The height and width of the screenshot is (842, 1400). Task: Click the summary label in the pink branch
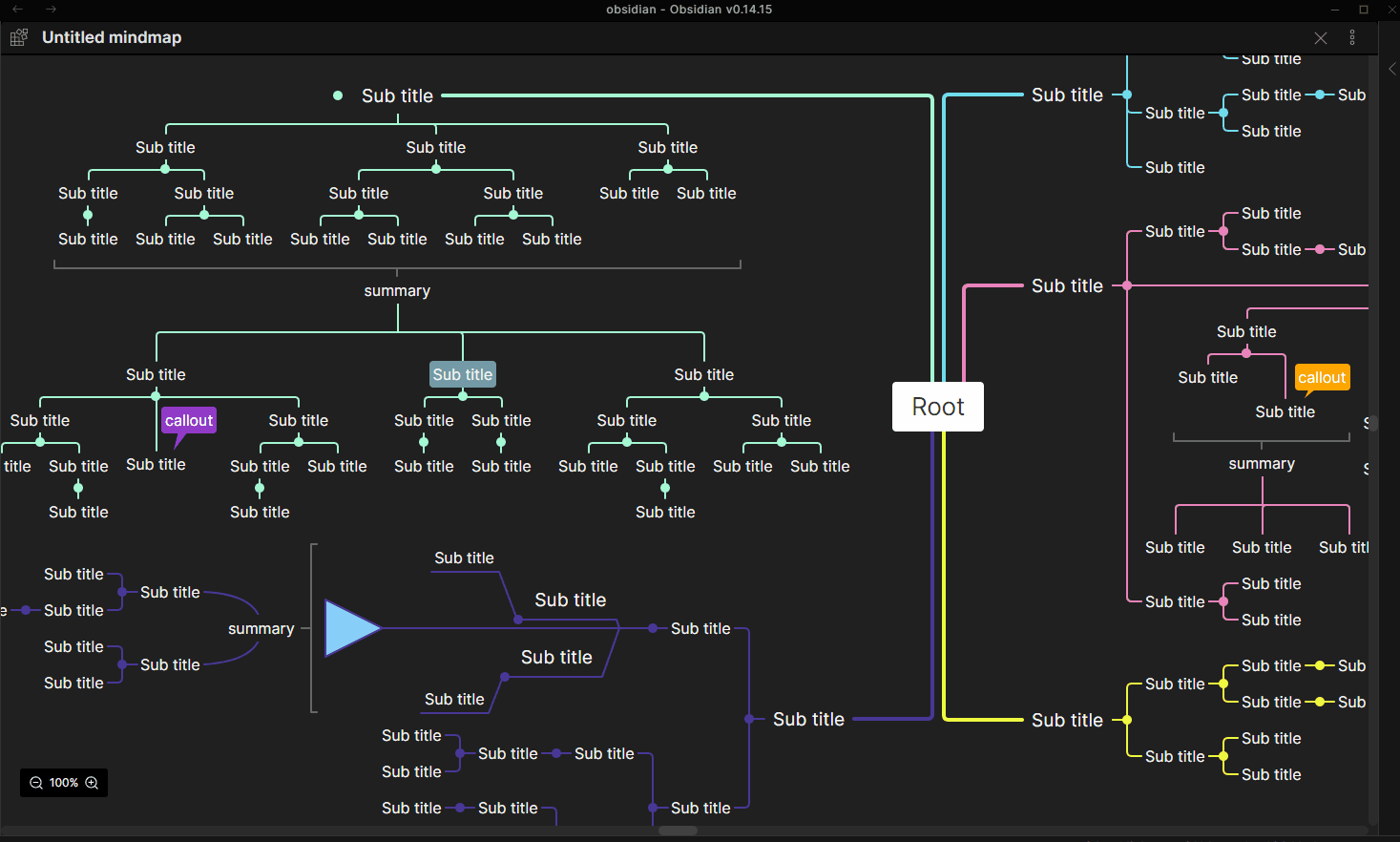pyautogui.click(x=1262, y=463)
